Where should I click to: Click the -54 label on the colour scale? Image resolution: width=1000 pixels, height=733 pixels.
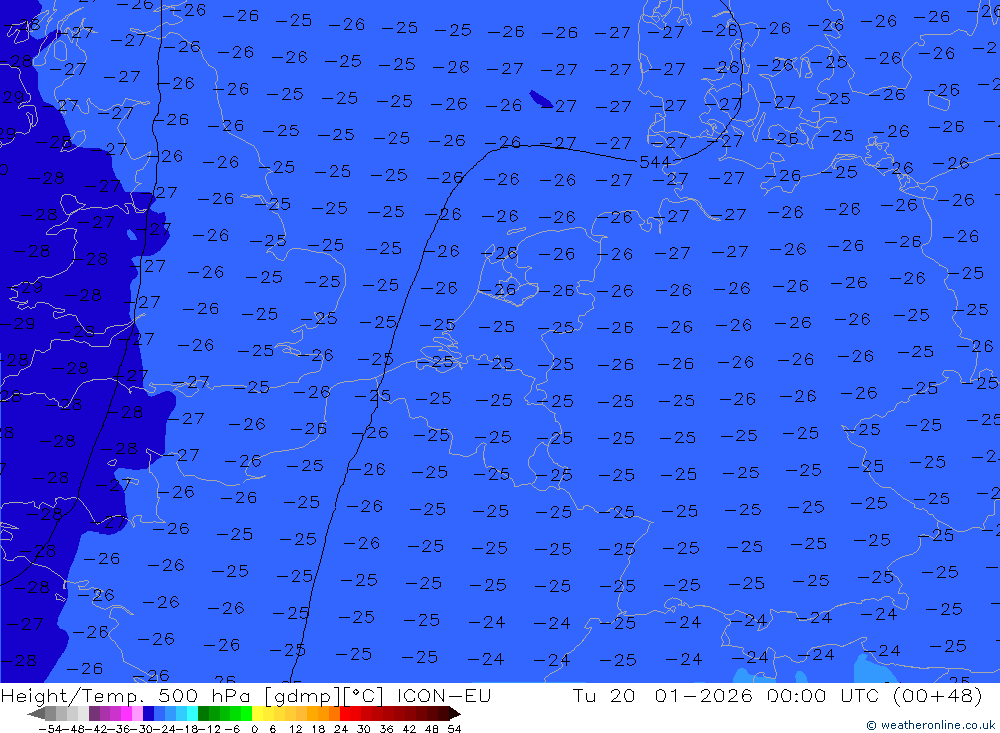click(50, 729)
